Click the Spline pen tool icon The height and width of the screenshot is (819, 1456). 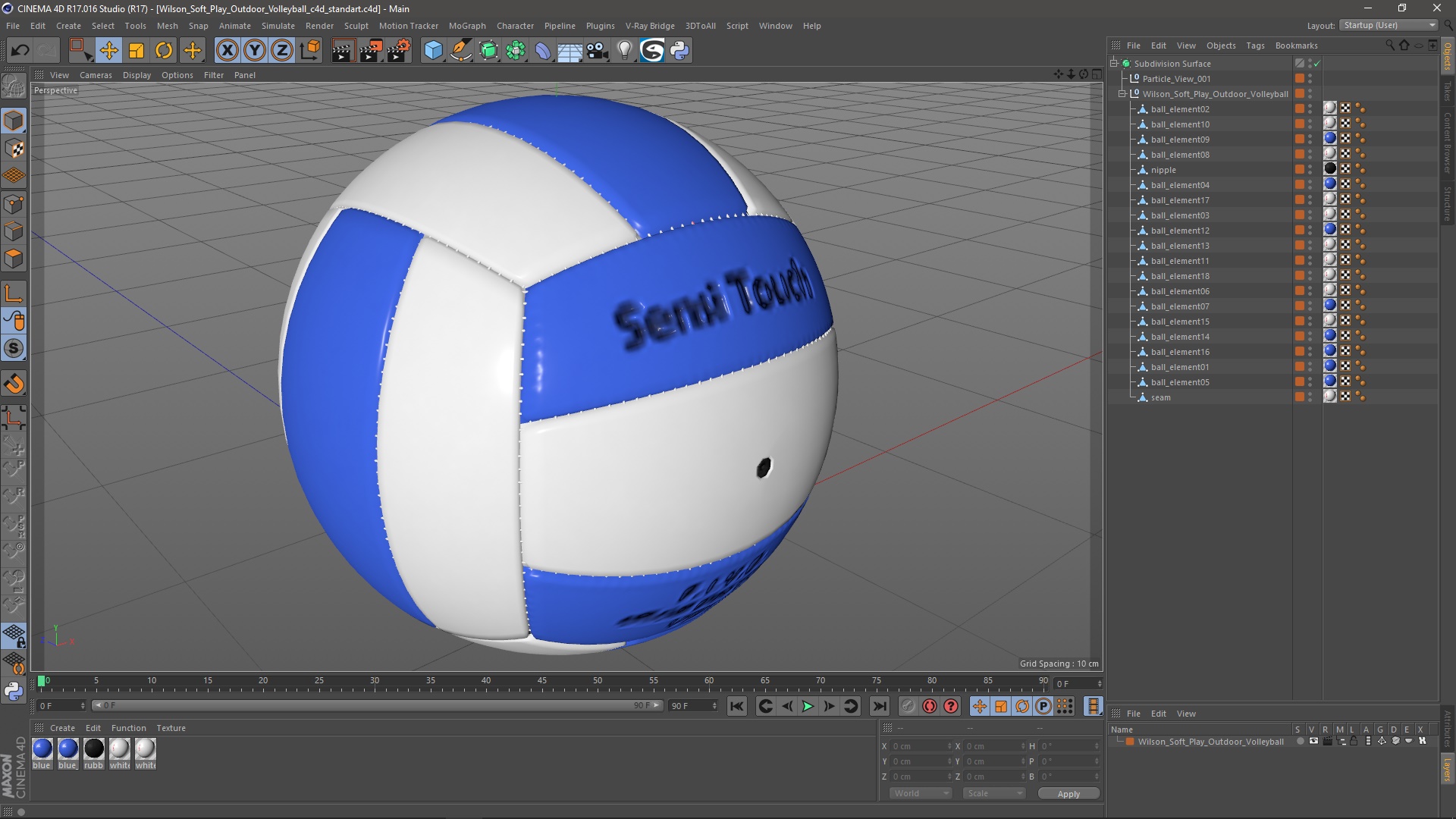click(461, 51)
